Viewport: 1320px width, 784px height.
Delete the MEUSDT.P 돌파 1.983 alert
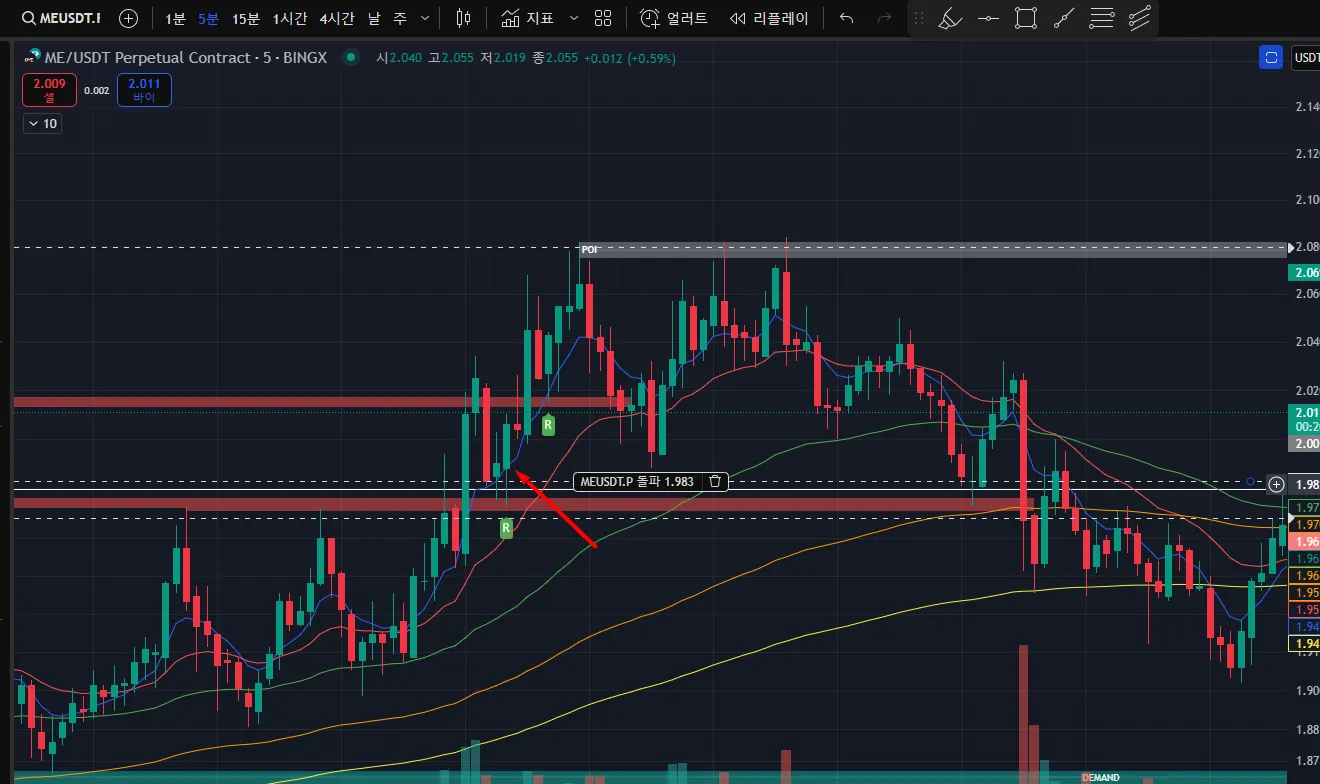(715, 482)
